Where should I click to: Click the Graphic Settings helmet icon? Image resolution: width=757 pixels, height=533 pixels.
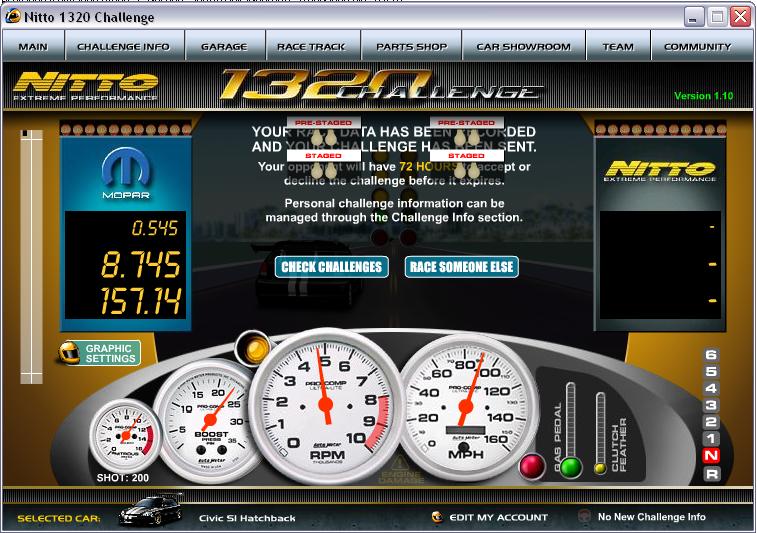(x=69, y=353)
